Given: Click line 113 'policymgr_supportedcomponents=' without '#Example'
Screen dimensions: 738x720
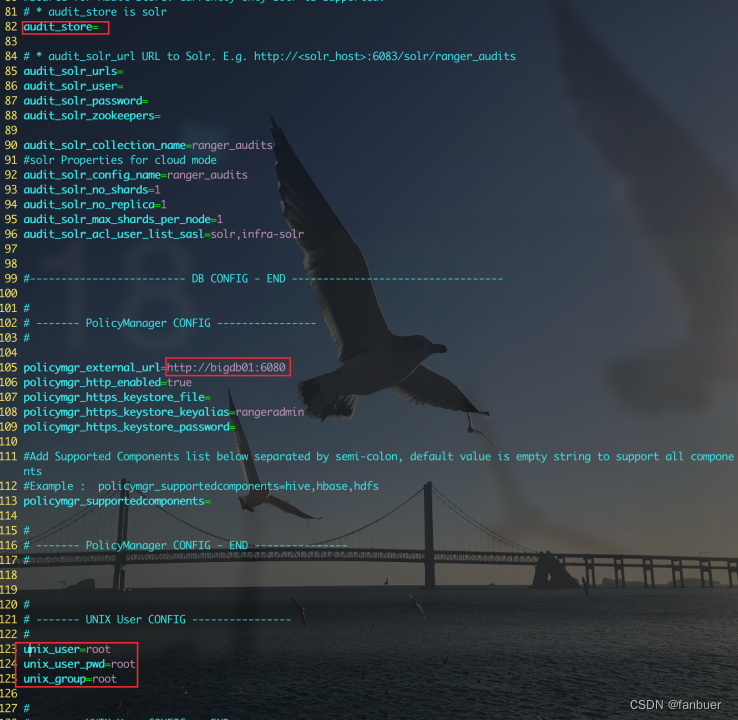Looking at the screenshot, I should coord(117,501).
